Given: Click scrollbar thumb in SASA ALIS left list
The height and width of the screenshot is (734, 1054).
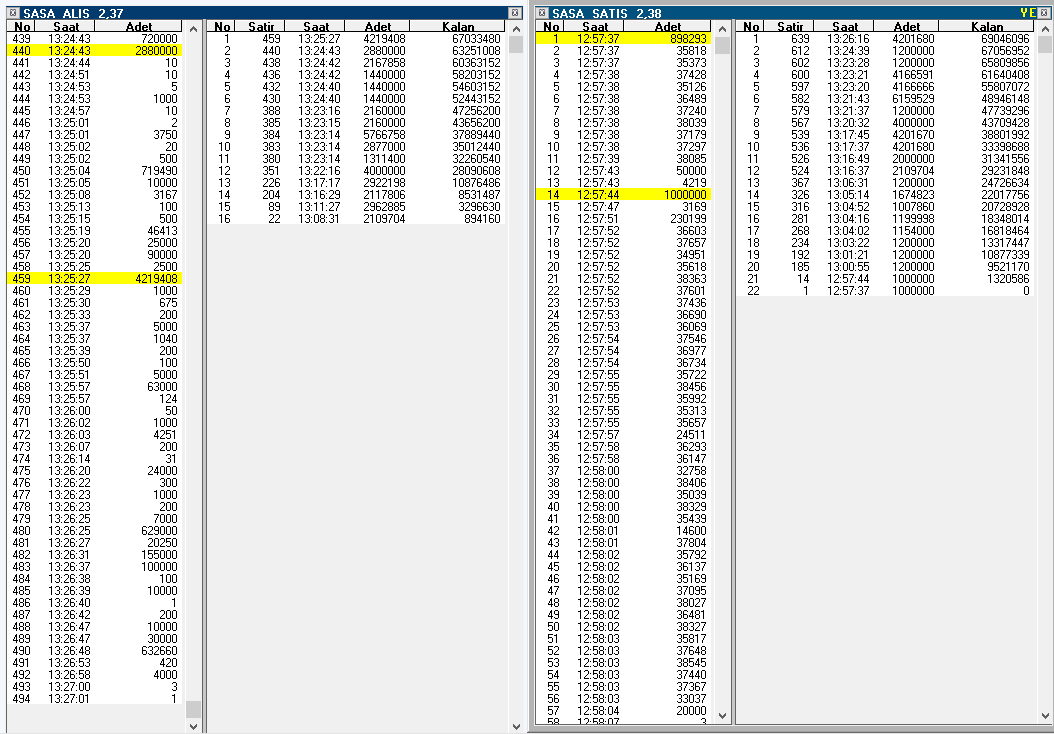Looking at the screenshot, I should click(x=194, y=709).
